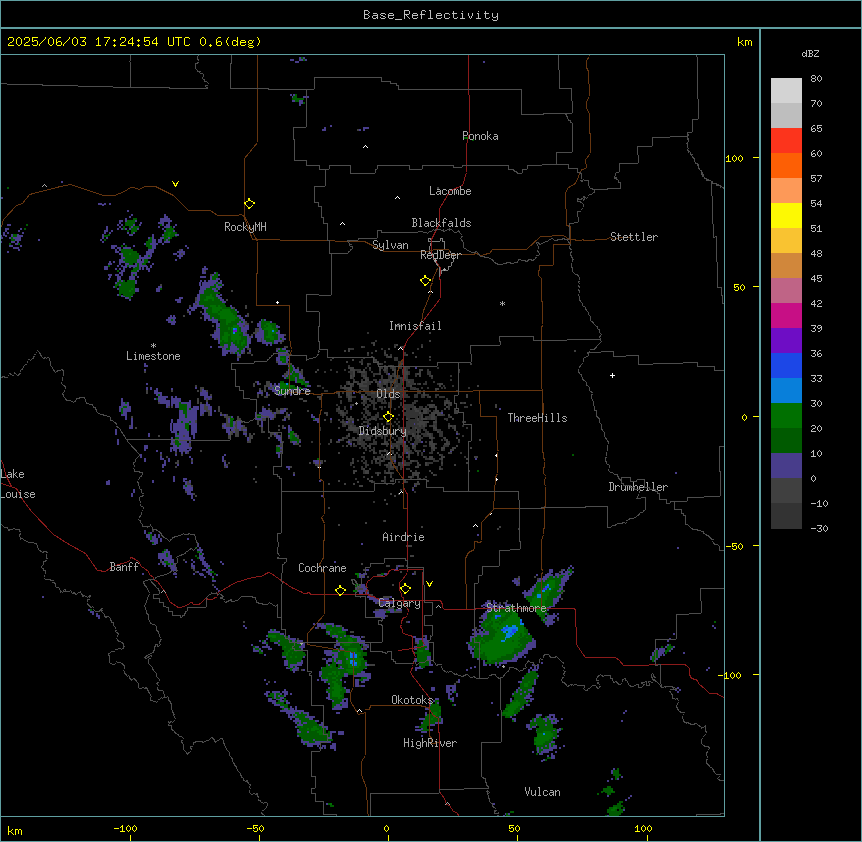
Task: Click the dBZ legend heading
Action: click(x=810, y=53)
